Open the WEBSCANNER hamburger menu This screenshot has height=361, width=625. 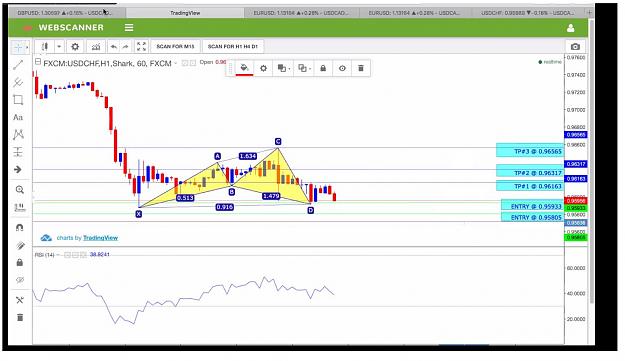(x=129, y=27)
